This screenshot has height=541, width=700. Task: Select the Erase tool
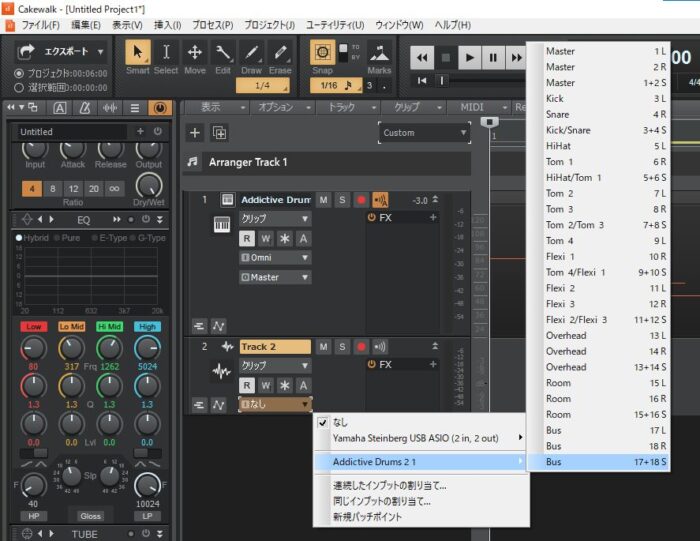click(x=280, y=52)
